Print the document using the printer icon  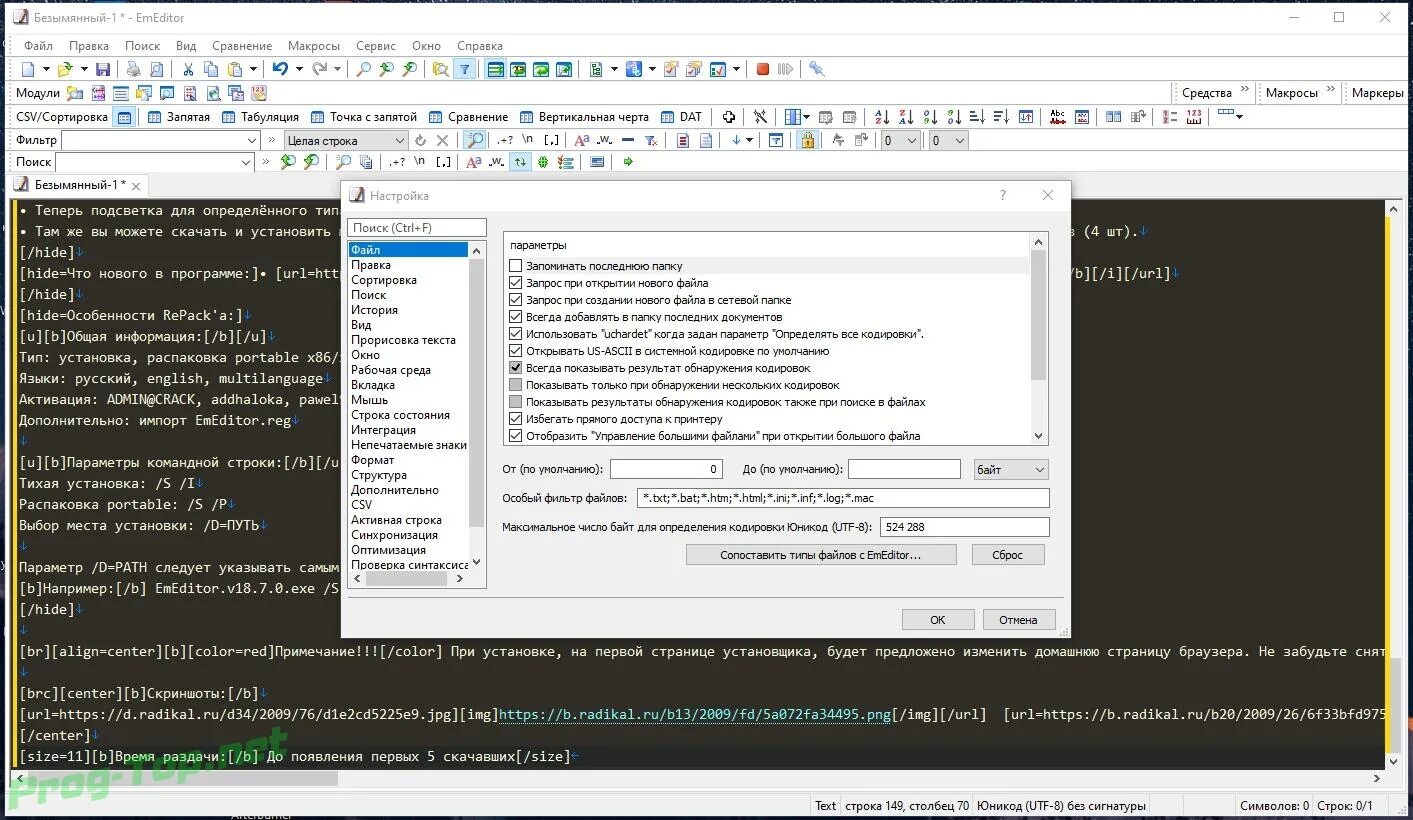pyautogui.click(x=133, y=69)
